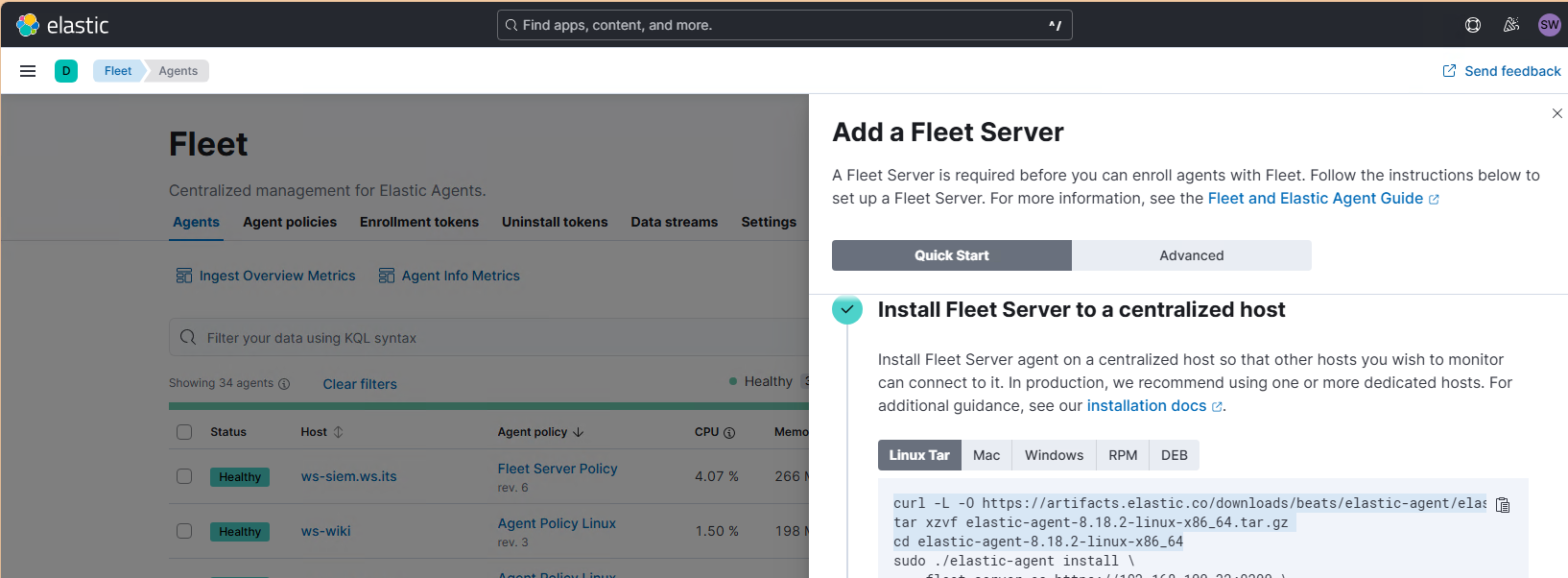Image resolution: width=1568 pixels, height=578 pixels.
Task: Click the Status column header
Action: coord(228,432)
